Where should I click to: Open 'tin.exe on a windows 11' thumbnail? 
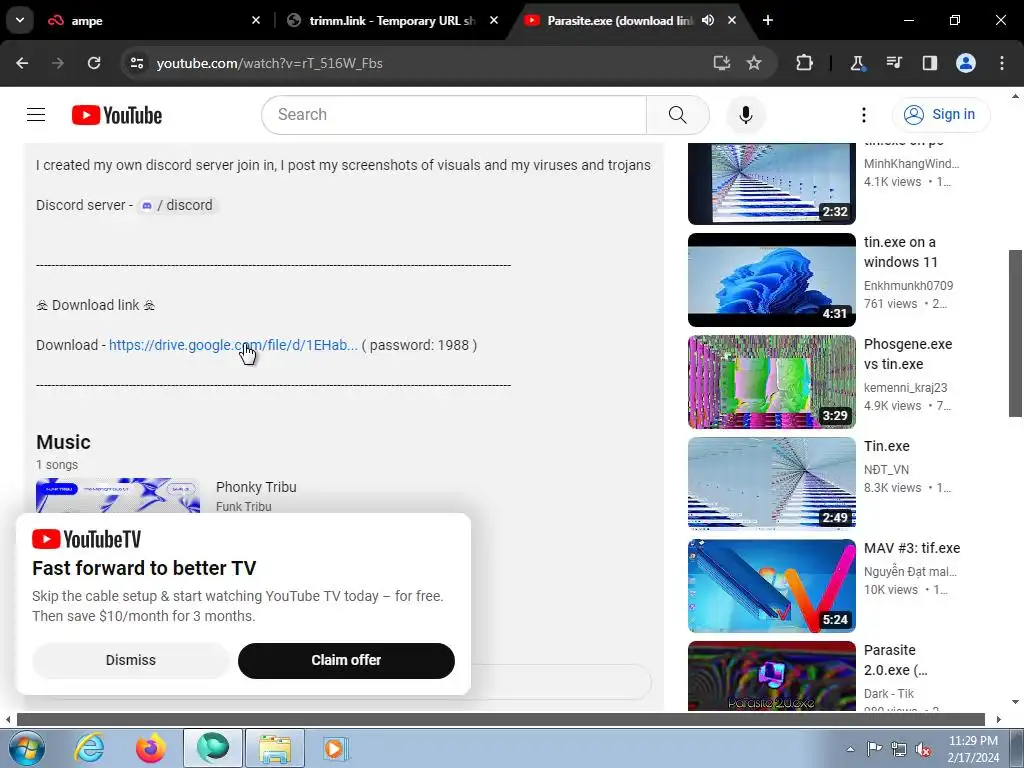[772, 280]
